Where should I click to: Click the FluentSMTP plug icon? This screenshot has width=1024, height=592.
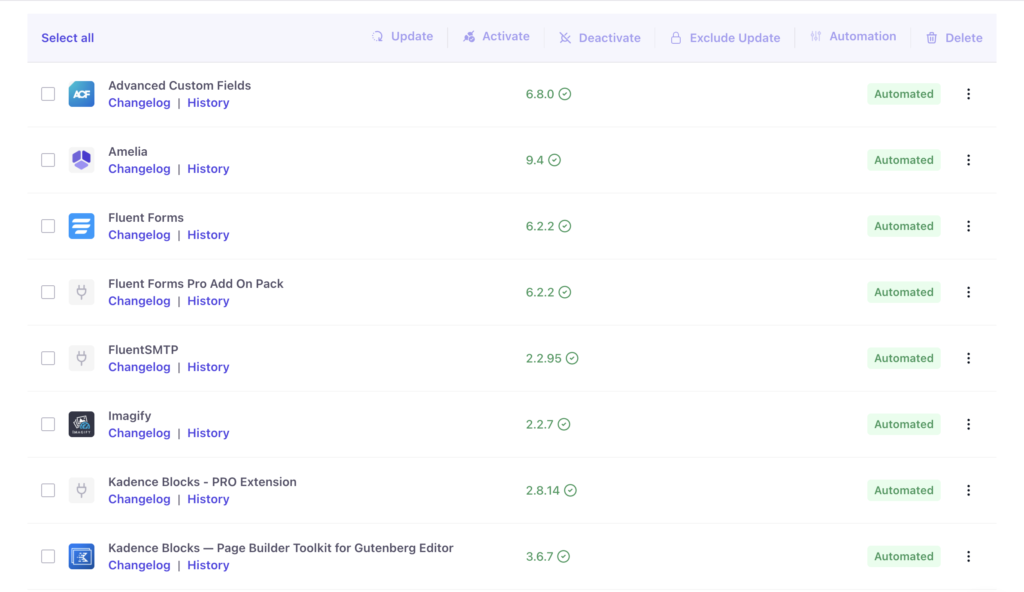82,358
